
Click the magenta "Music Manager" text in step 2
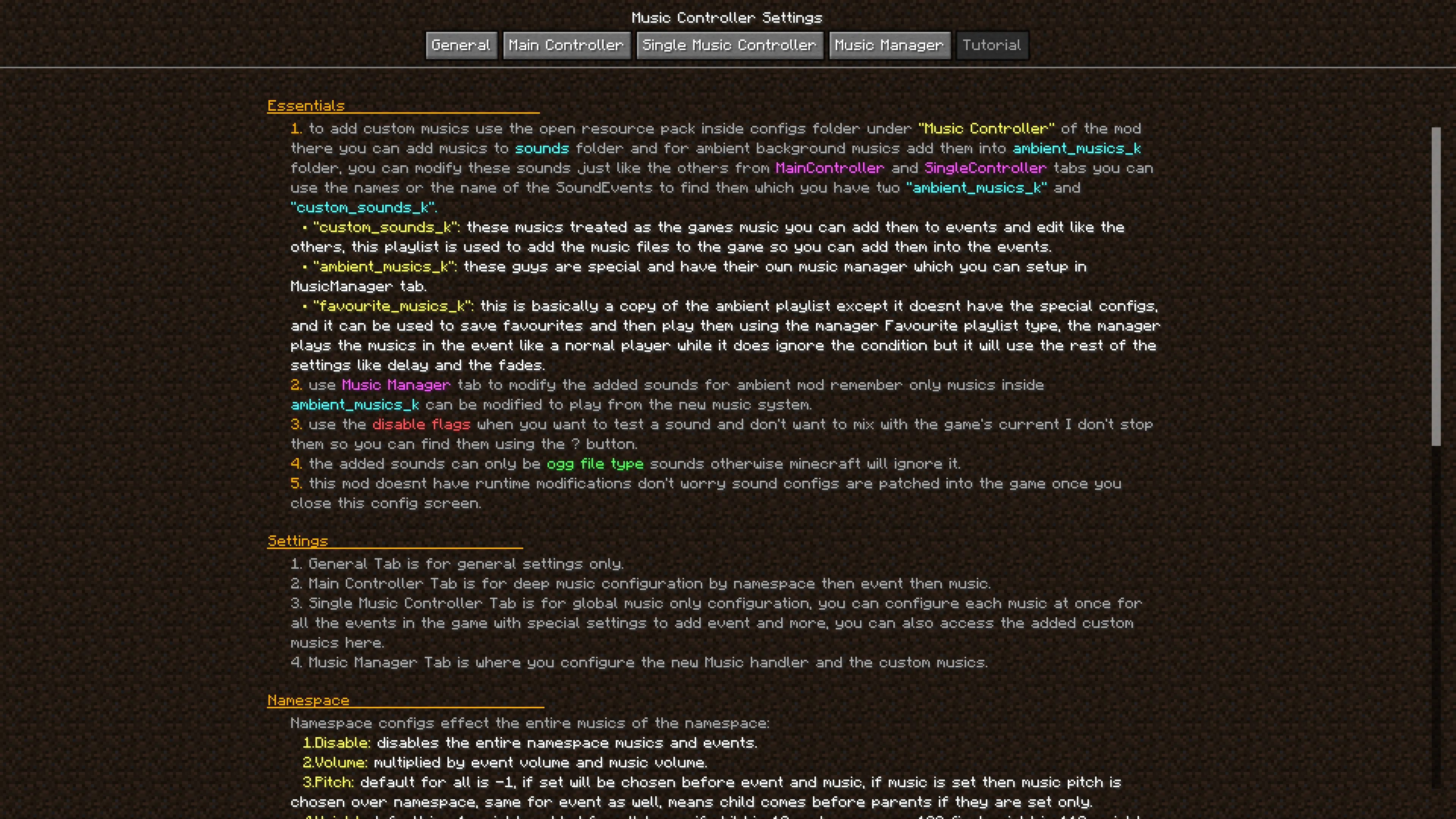point(396,385)
